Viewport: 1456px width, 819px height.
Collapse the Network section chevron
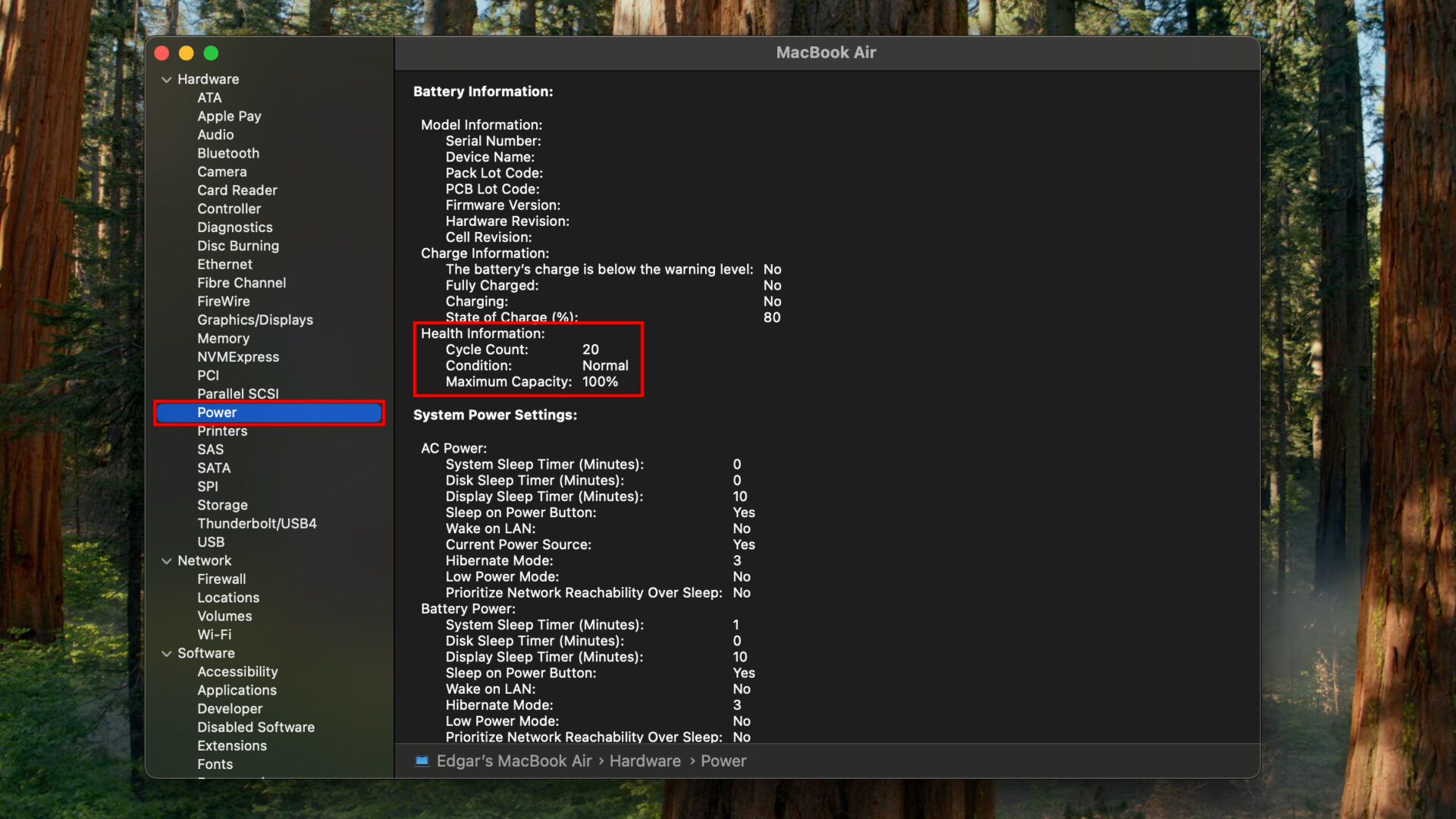pyautogui.click(x=166, y=561)
